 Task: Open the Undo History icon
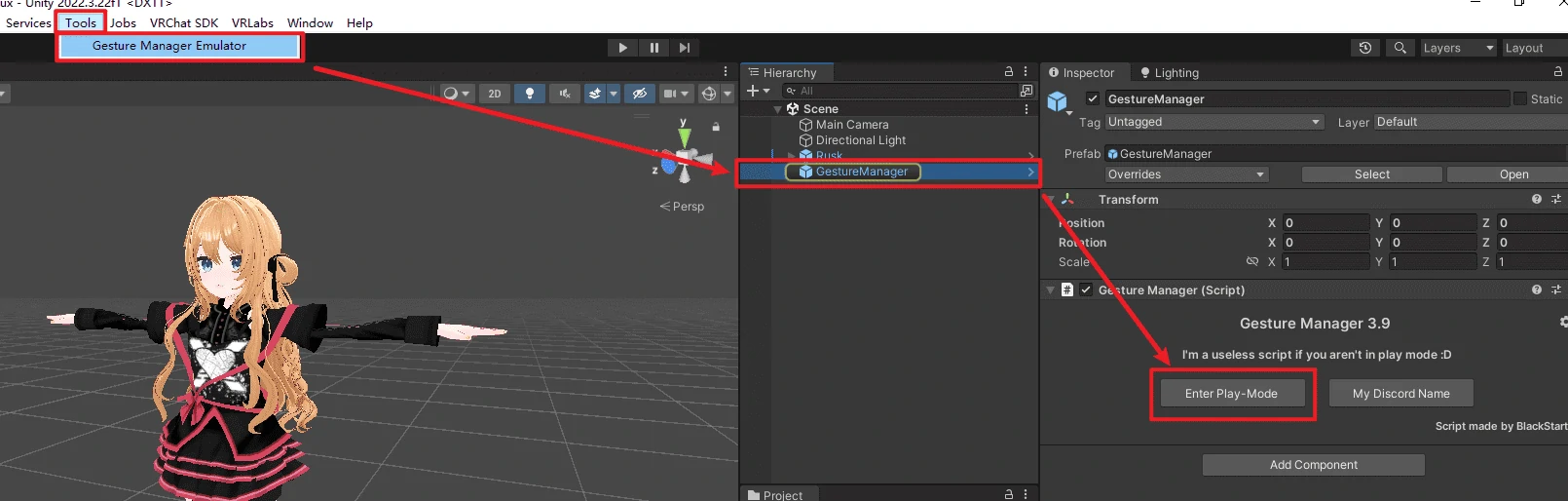coord(1365,48)
